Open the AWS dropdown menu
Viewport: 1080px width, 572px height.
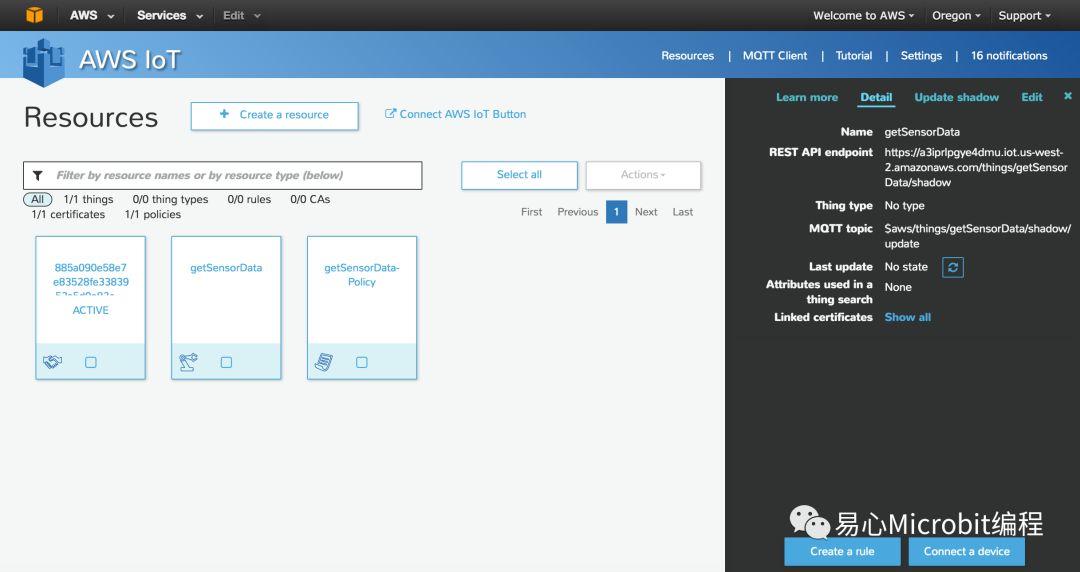click(x=92, y=15)
